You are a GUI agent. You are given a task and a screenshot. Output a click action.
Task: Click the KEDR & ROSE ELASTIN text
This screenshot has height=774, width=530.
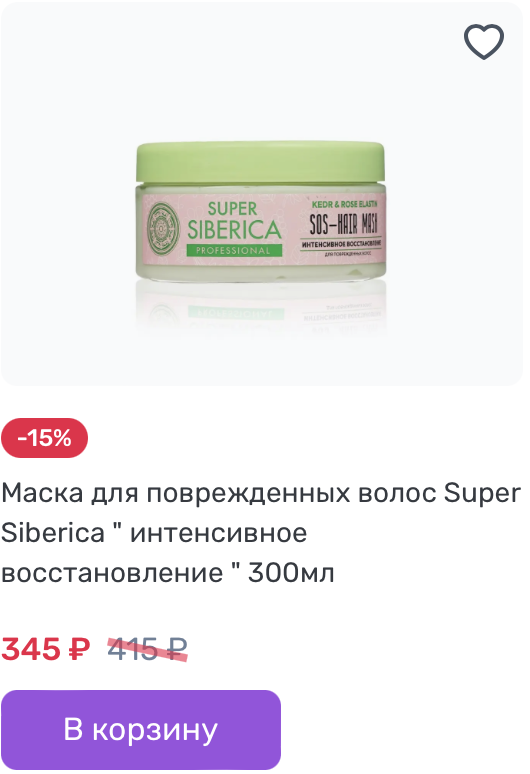pos(344,204)
